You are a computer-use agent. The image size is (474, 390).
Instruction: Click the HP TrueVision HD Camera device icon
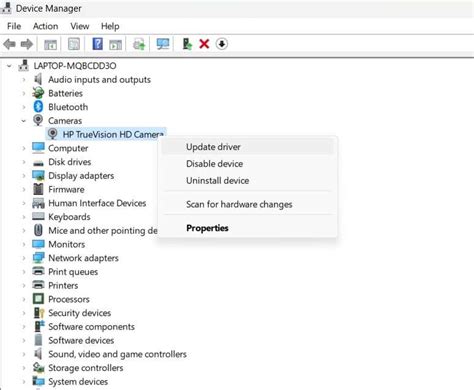coord(52,134)
